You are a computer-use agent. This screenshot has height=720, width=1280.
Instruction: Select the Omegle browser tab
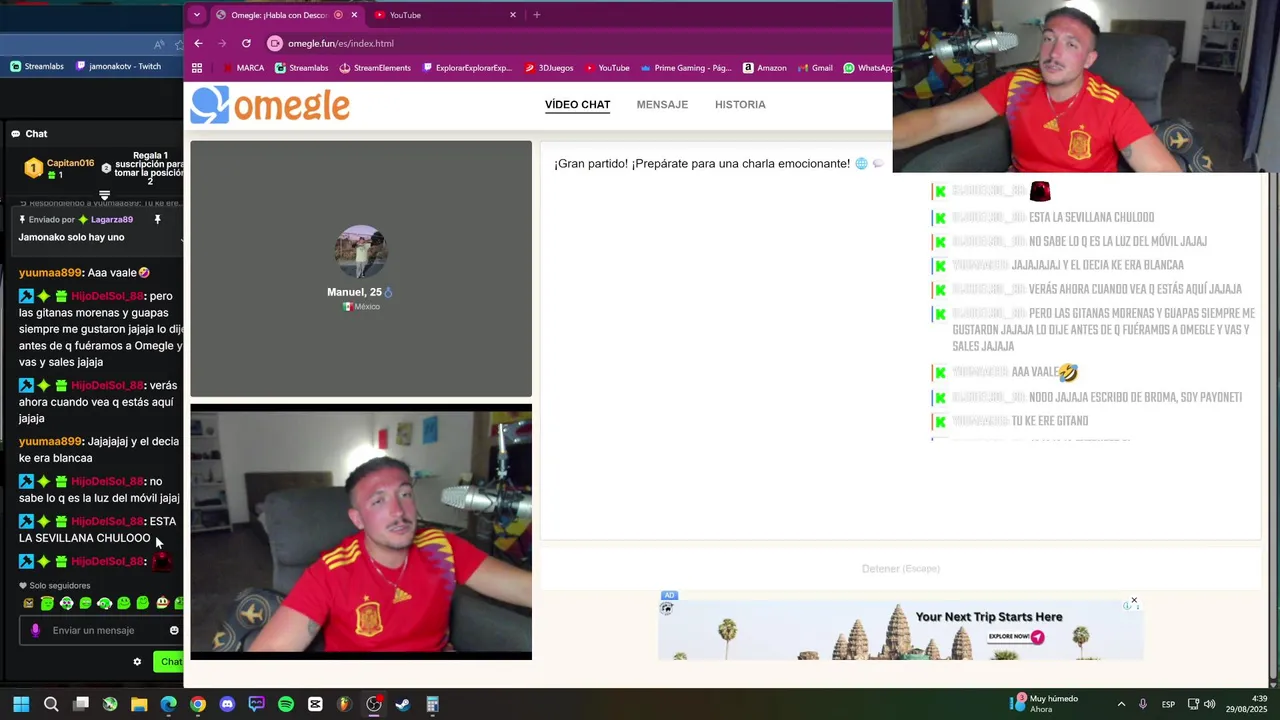pos(287,15)
